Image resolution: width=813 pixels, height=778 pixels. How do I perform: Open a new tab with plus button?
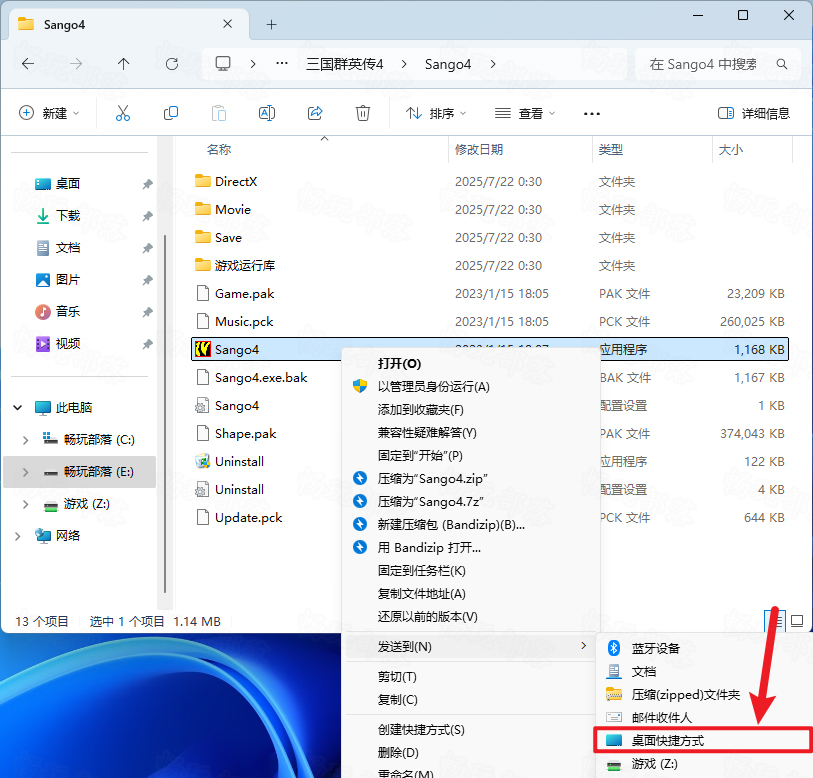click(271, 24)
